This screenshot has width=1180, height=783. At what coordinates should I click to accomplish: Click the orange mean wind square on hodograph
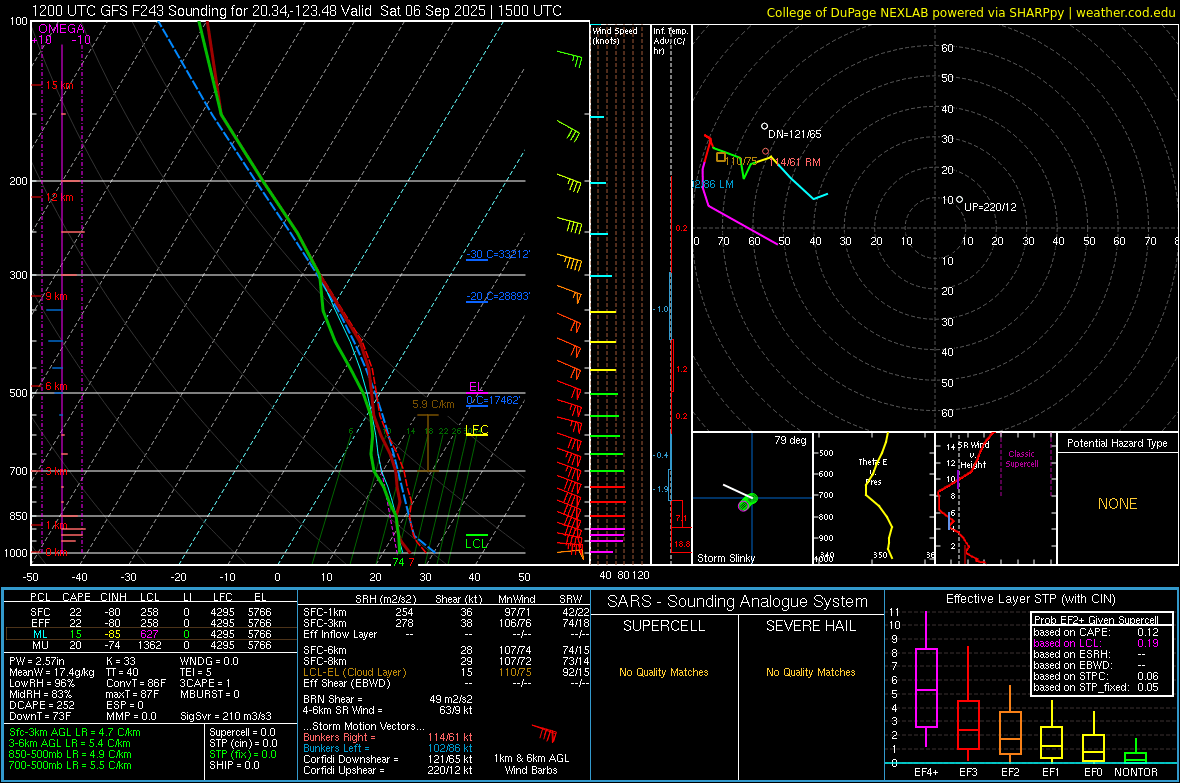pos(721,157)
